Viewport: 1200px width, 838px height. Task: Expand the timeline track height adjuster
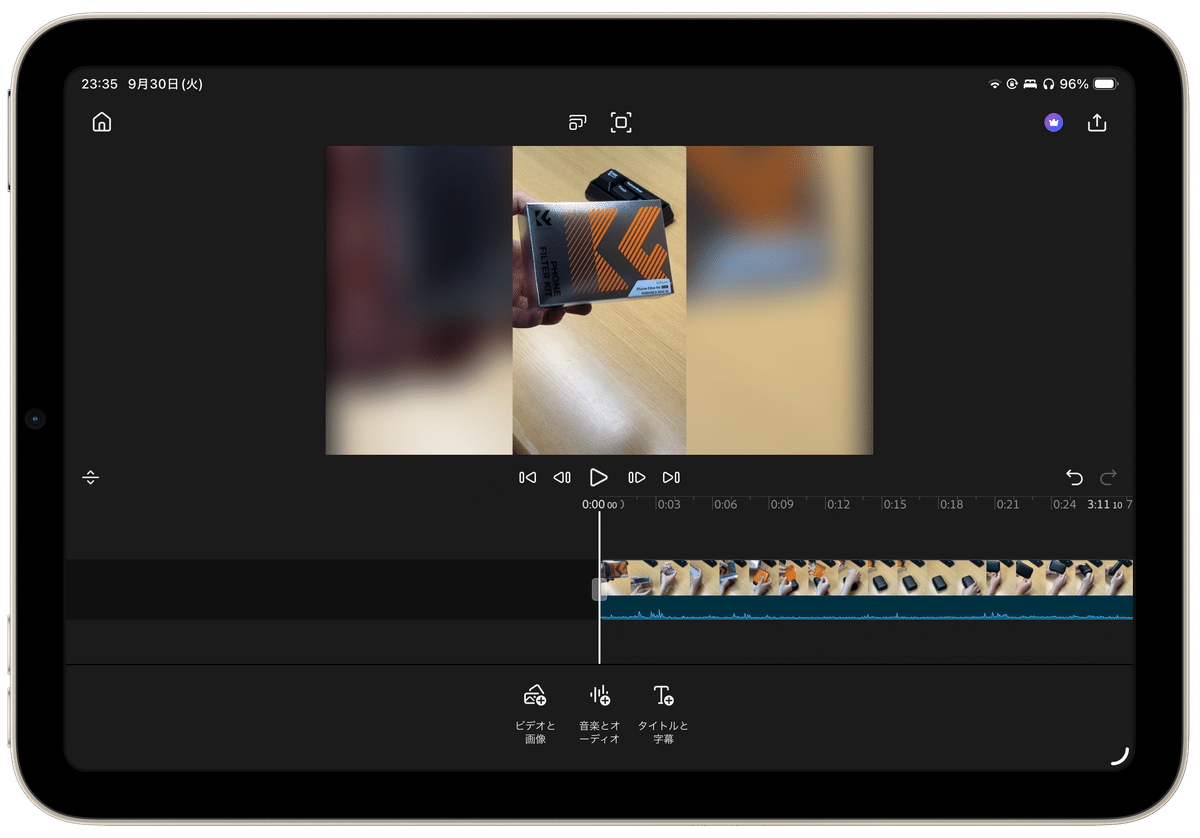point(90,477)
